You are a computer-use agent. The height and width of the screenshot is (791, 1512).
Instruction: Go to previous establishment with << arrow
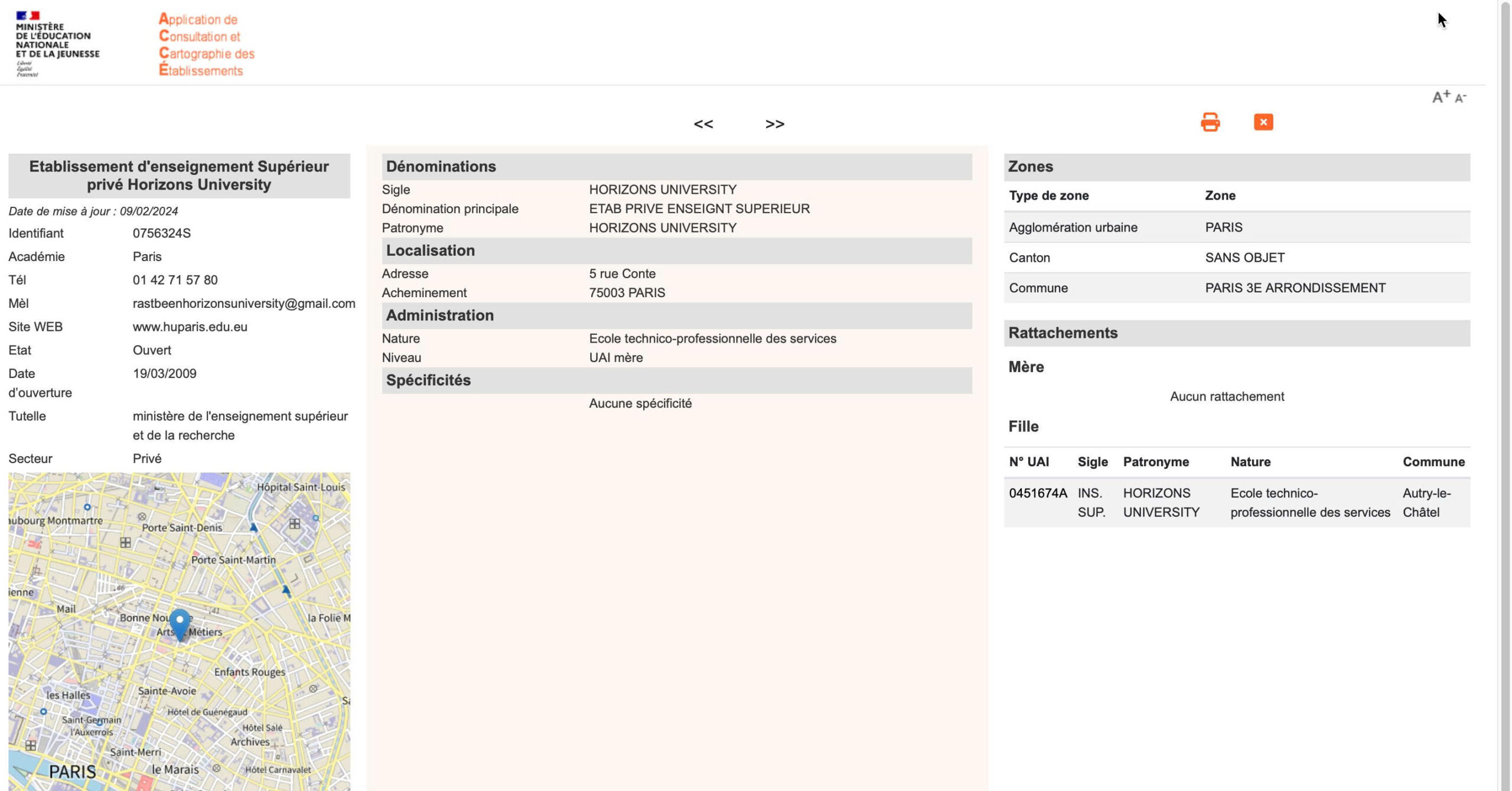point(703,124)
